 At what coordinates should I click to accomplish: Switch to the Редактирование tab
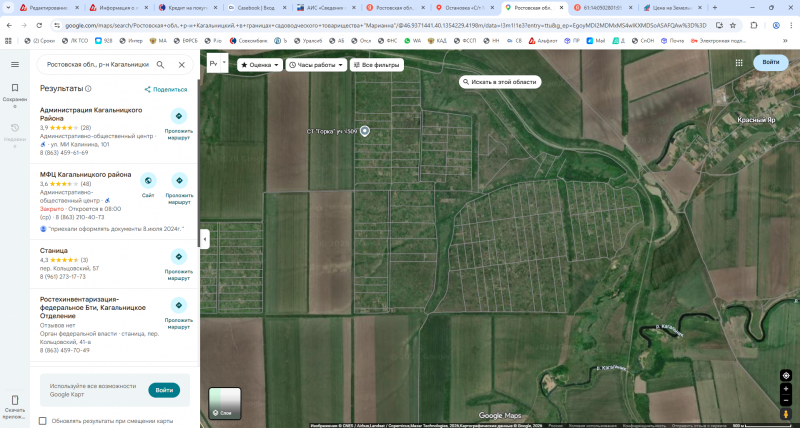coord(49,8)
